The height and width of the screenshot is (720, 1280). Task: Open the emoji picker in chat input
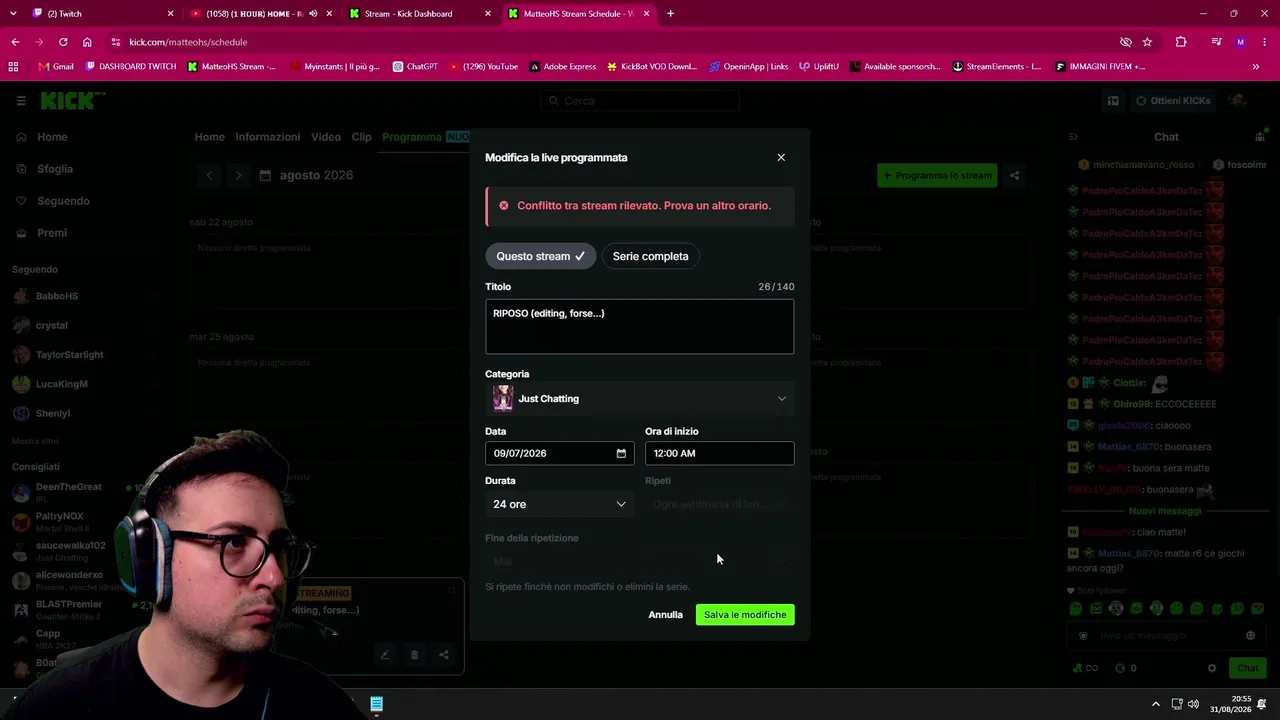point(1250,636)
